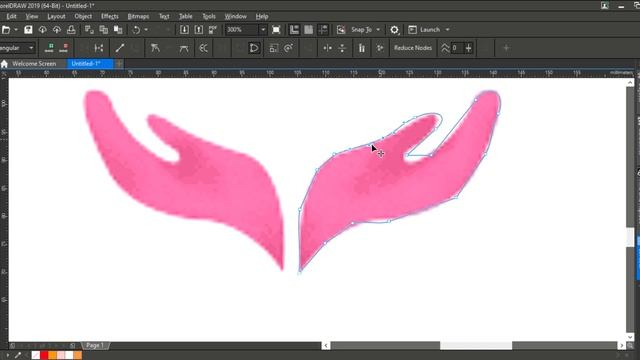
Task: Open the folder icon dropdown arrow
Action: point(16,30)
